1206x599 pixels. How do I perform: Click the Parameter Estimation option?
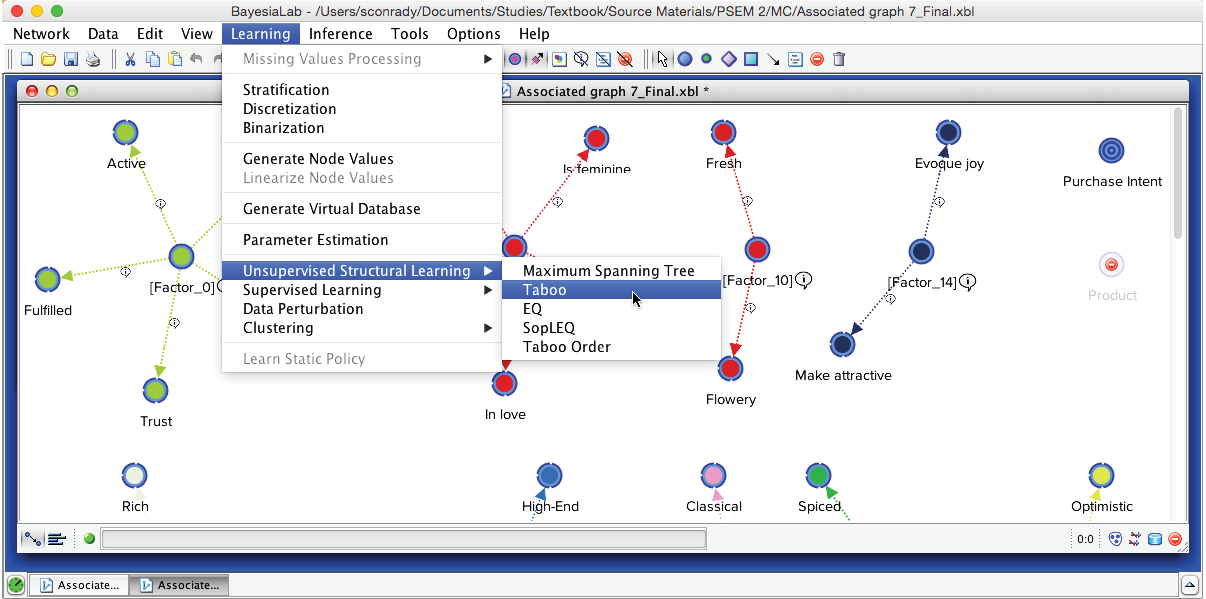315,240
